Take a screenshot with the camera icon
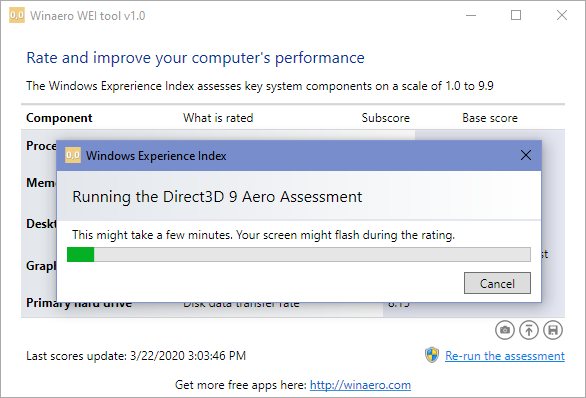 coord(505,330)
